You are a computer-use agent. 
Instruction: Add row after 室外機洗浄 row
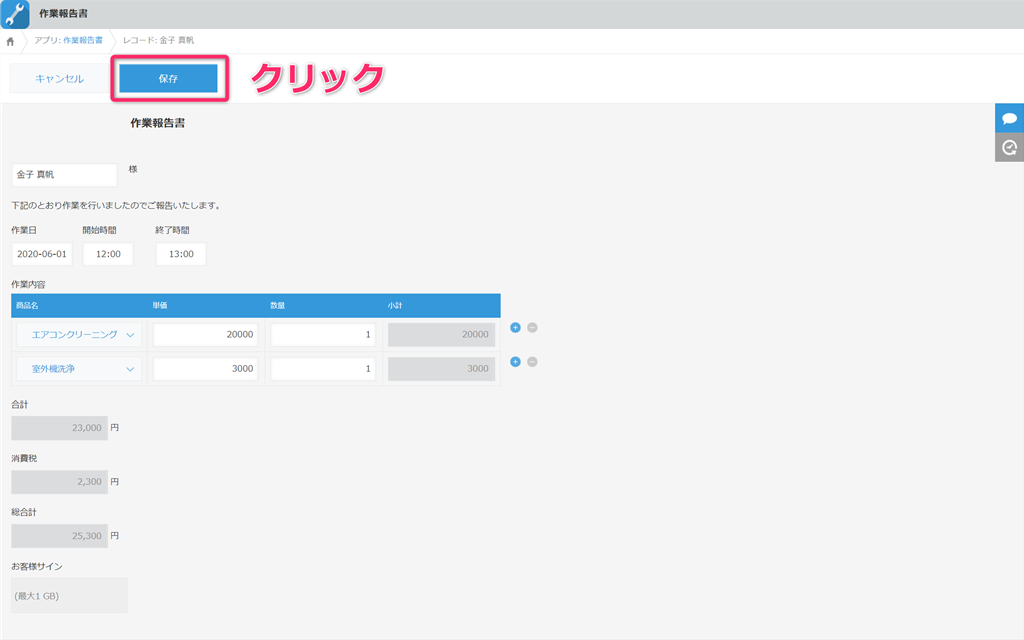(x=515, y=362)
